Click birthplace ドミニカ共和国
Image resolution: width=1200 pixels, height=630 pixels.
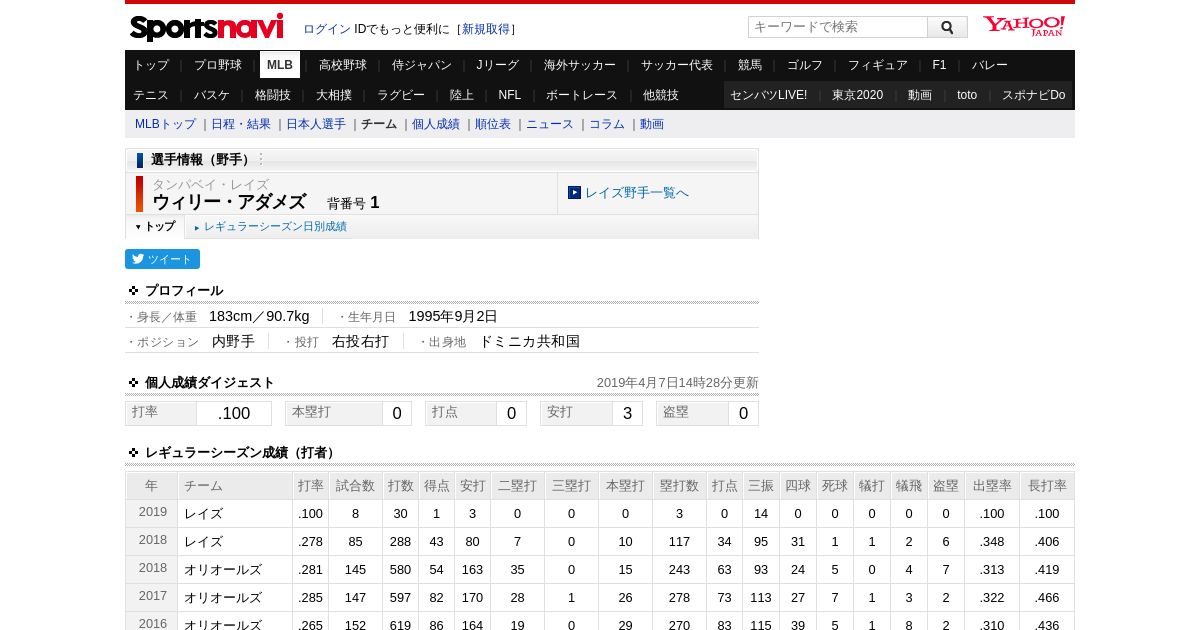pyautogui.click(x=529, y=341)
